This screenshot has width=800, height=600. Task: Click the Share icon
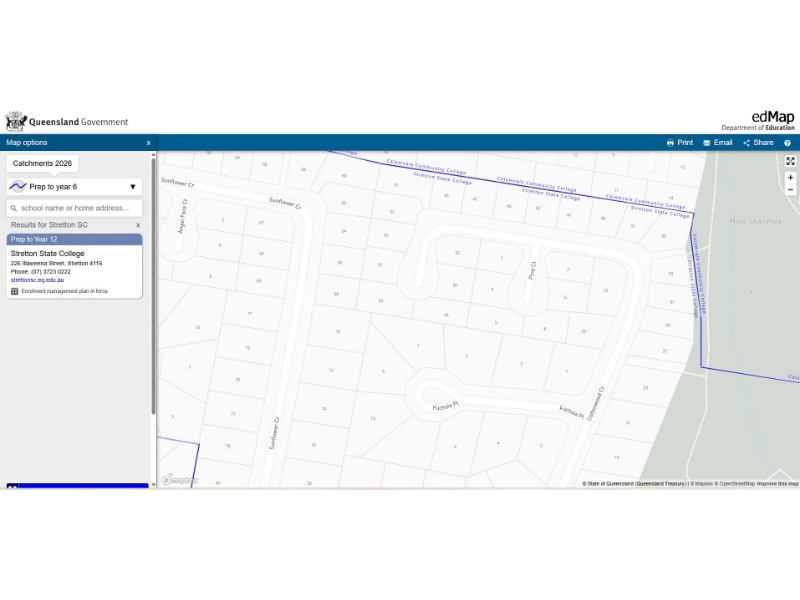click(747, 143)
